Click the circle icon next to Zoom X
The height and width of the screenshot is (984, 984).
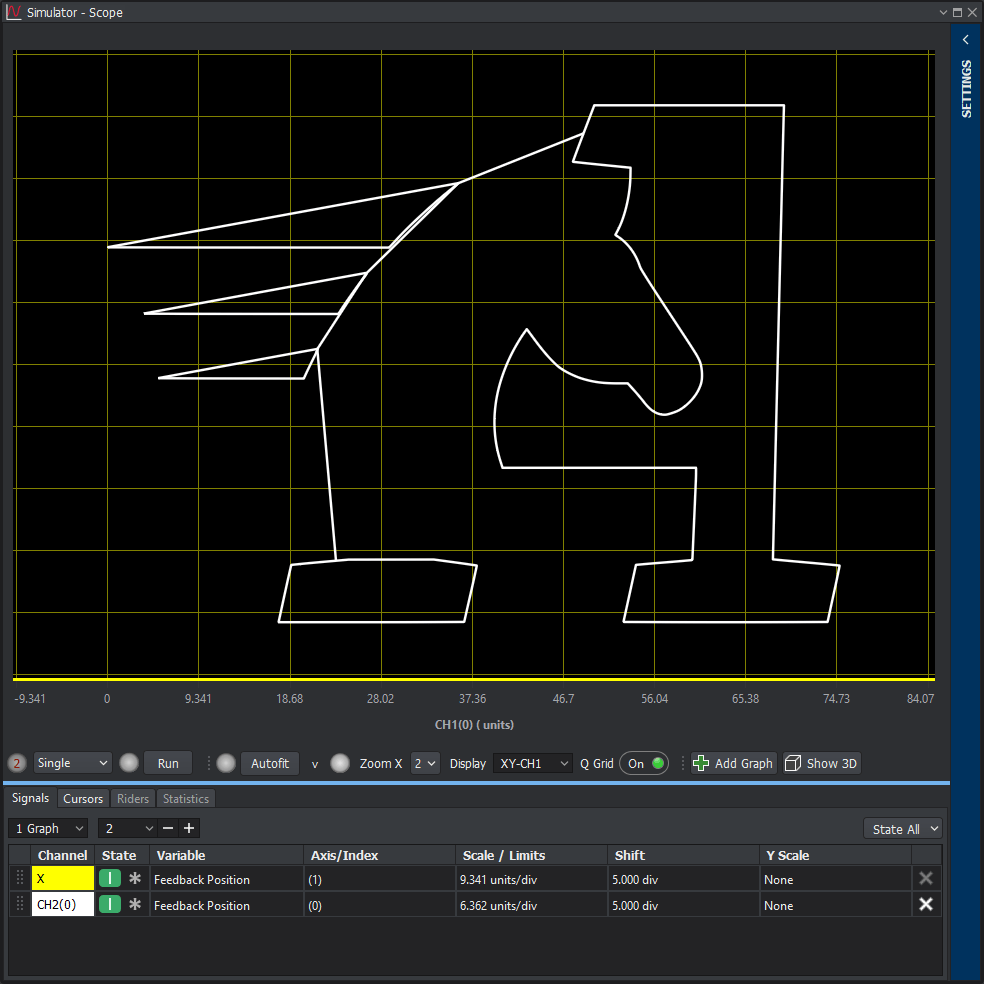[340, 763]
